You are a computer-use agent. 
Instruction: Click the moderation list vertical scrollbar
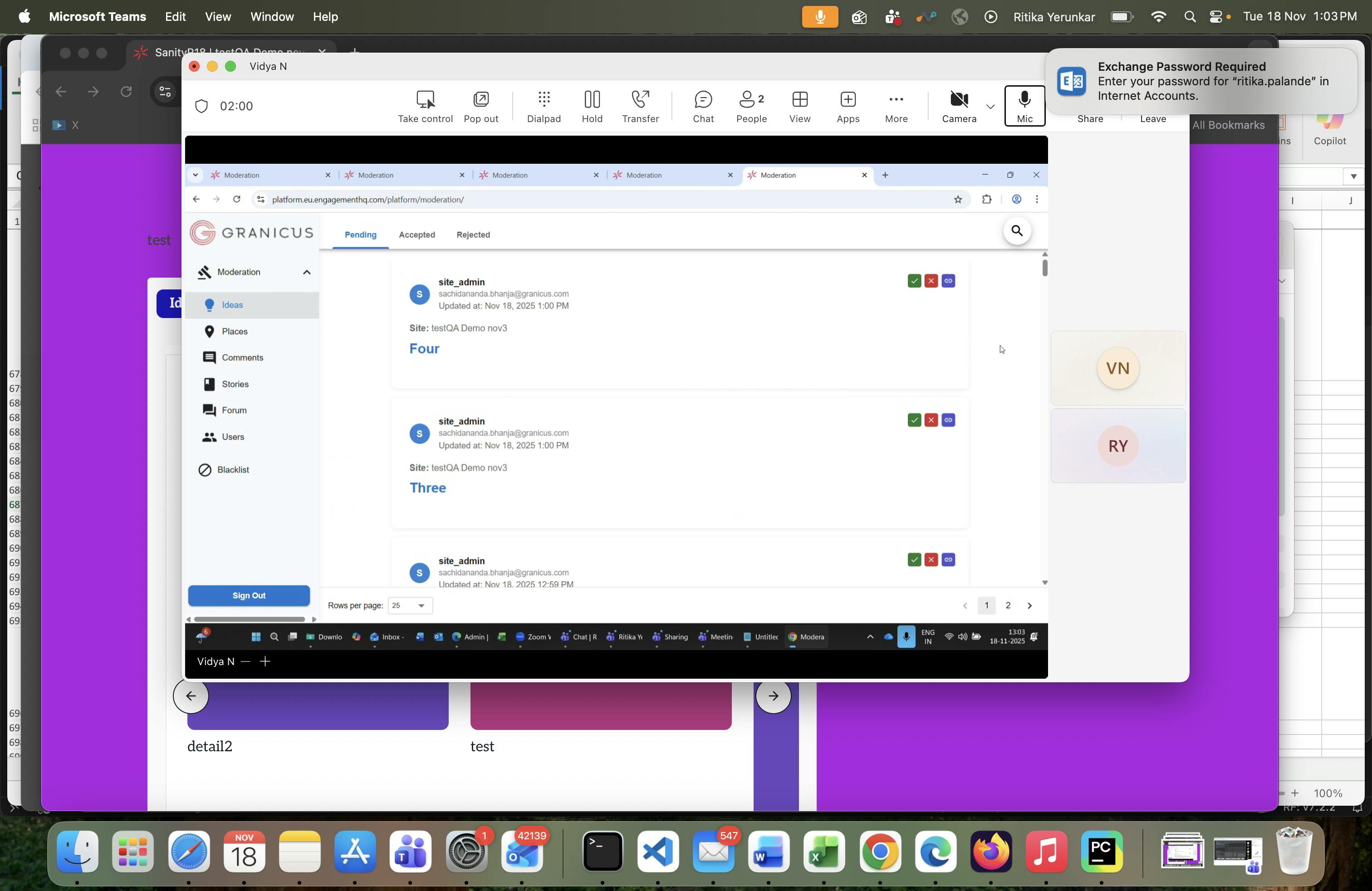tap(1044, 268)
